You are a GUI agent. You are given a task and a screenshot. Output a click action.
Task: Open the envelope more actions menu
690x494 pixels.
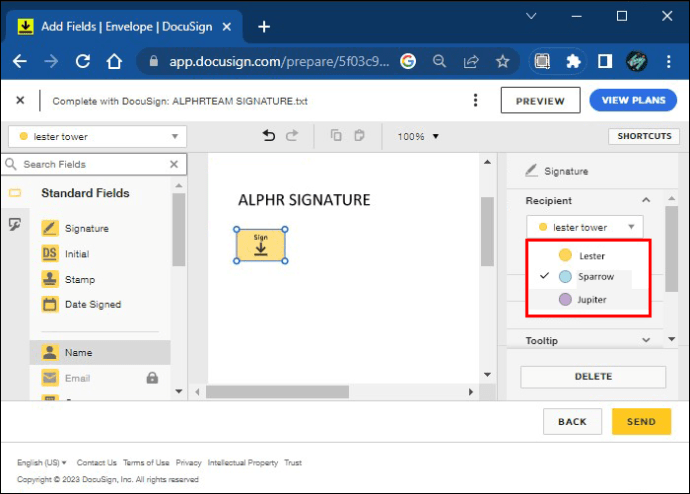(475, 100)
